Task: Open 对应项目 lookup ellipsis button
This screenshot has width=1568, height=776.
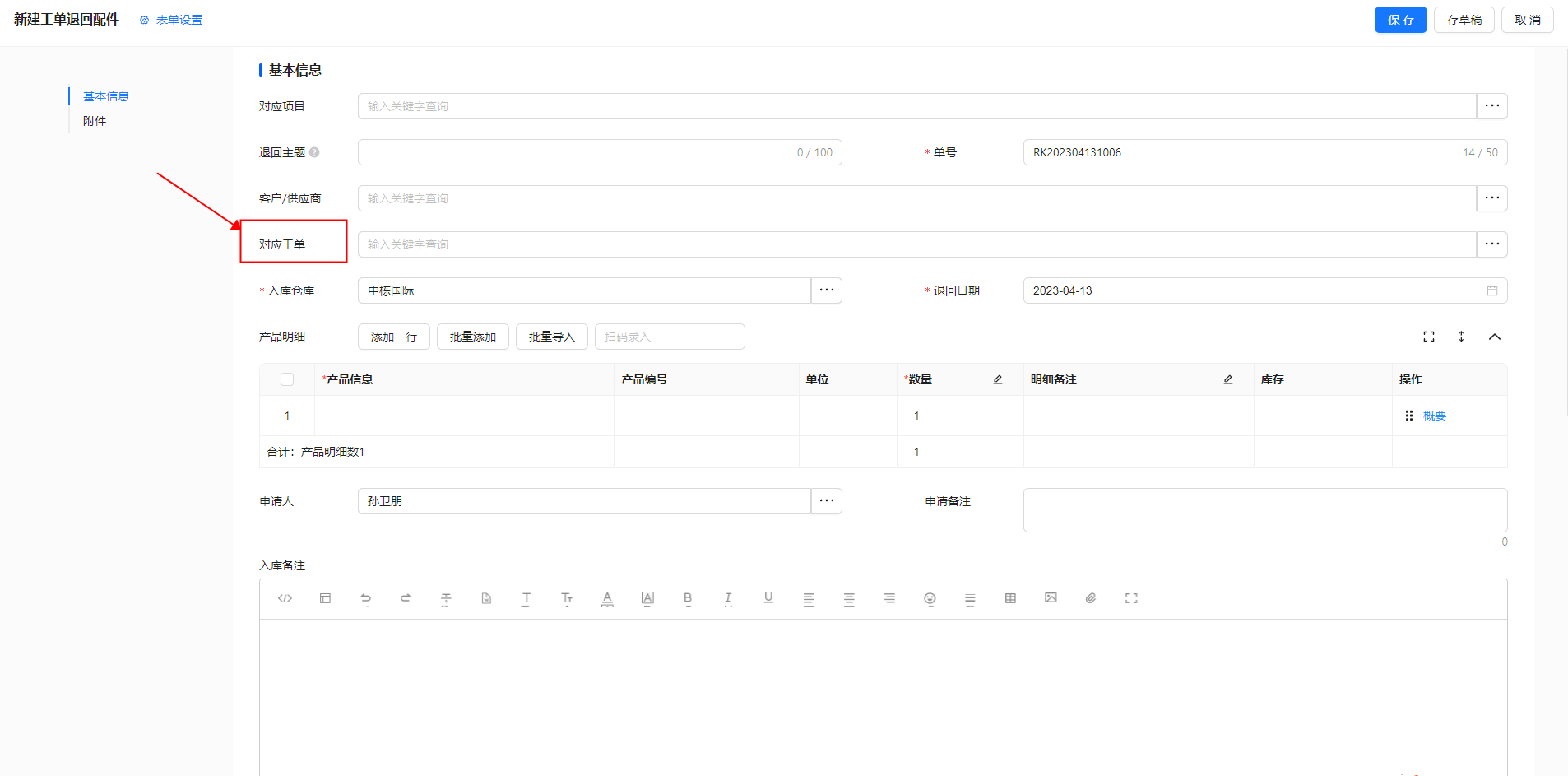Action: pos(1492,106)
